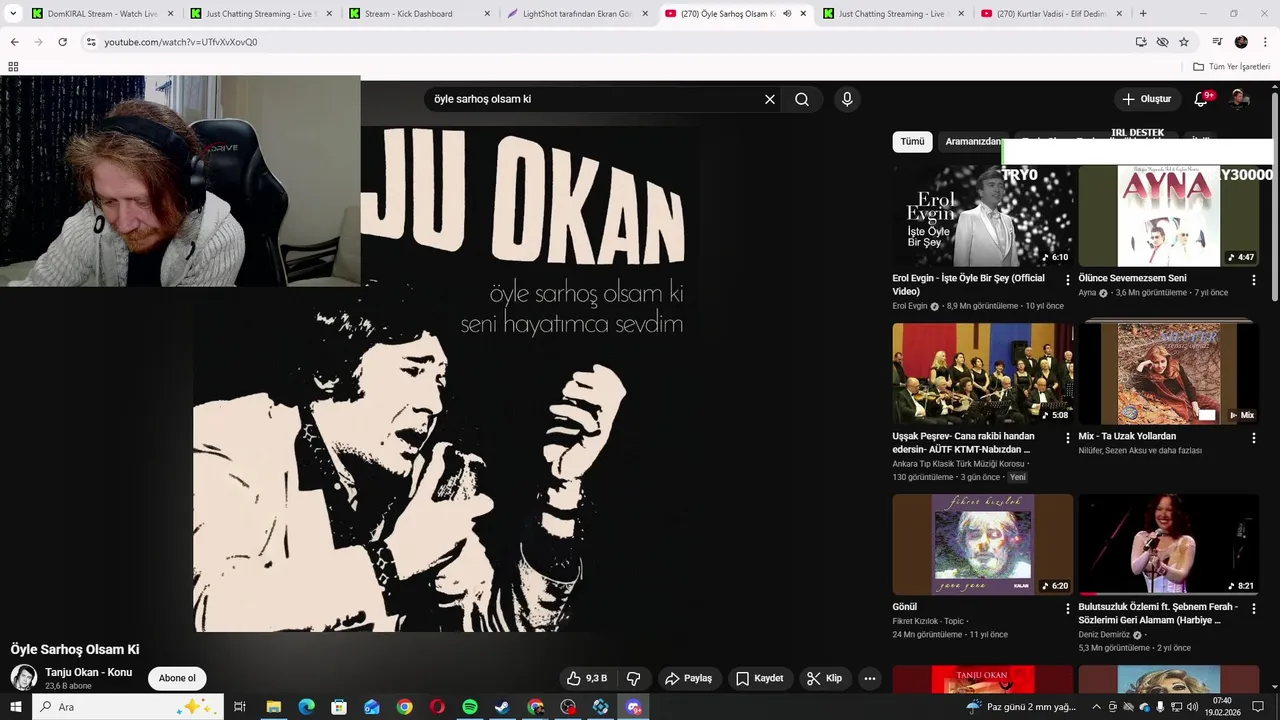1280x720 pixels.
Task: Open Microsoft Edge from the taskbar
Action: click(x=306, y=707)
